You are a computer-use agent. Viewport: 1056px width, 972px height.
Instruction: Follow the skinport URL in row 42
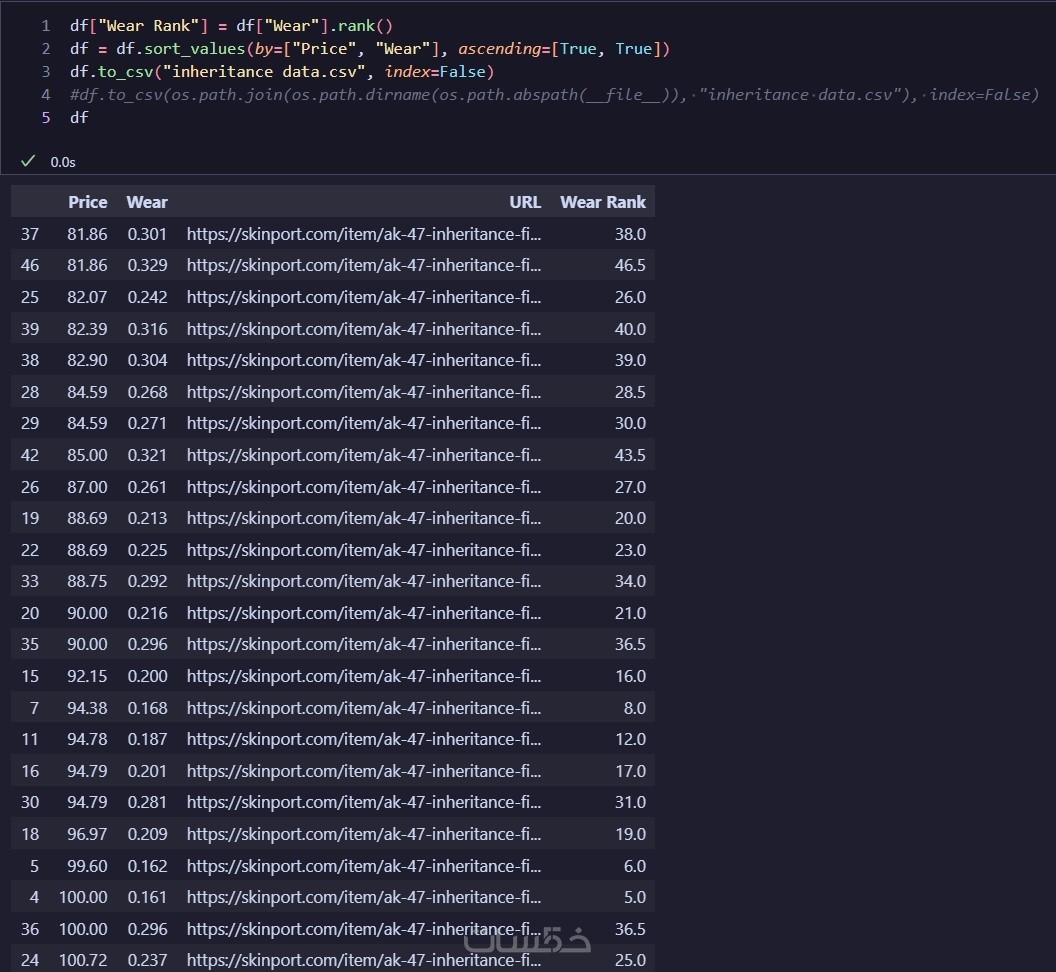(x=363, y=455)
